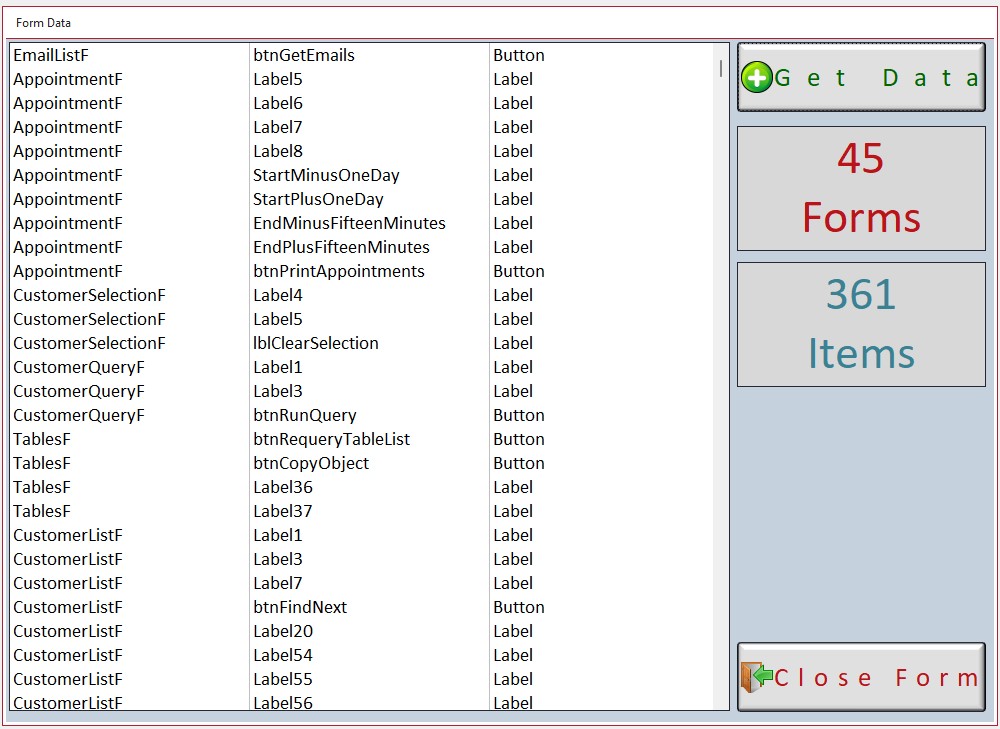Select the btnPrintAppointments row
The height and width of the screenshot is (729, 1000).
[338, 271]
